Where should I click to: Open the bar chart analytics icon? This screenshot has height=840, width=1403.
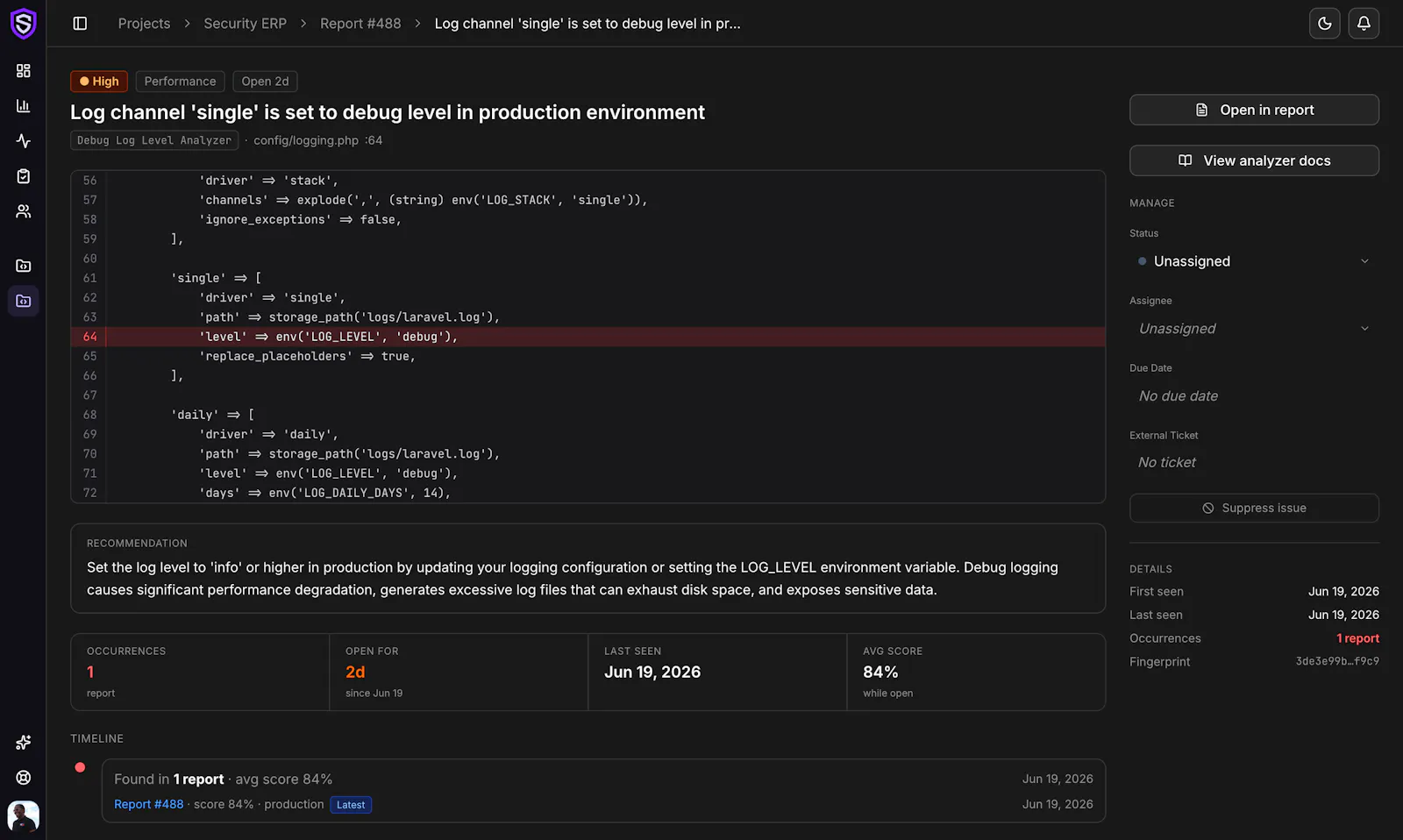(x=24, y=106)
